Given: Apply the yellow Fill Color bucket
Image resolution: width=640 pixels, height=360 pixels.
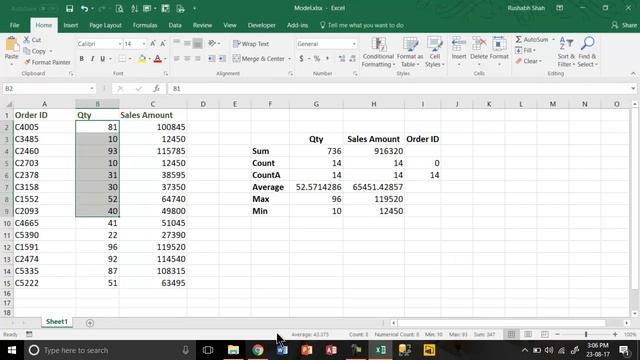Looking at the screenshot, I should tap(142, 59).
